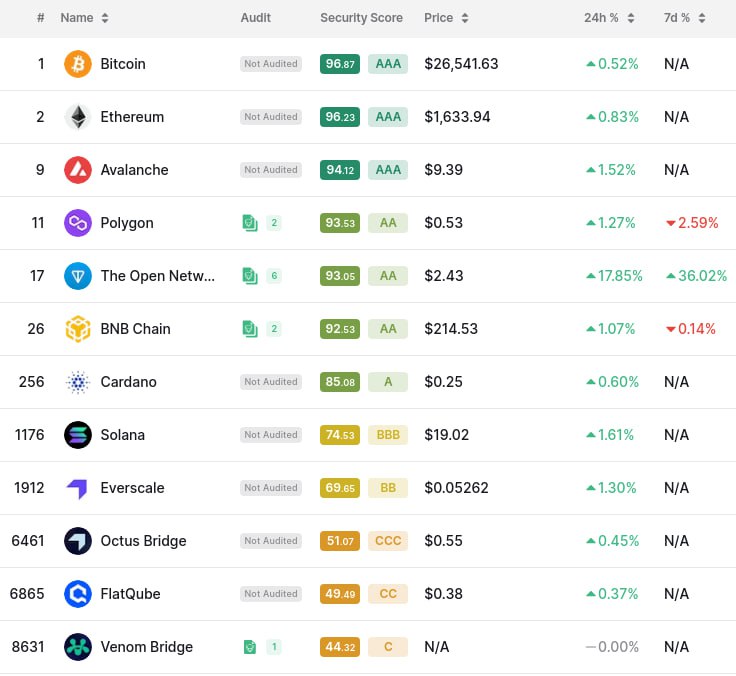
Task: Click the Bitcoin logo icon
Action: pos(77,64)
